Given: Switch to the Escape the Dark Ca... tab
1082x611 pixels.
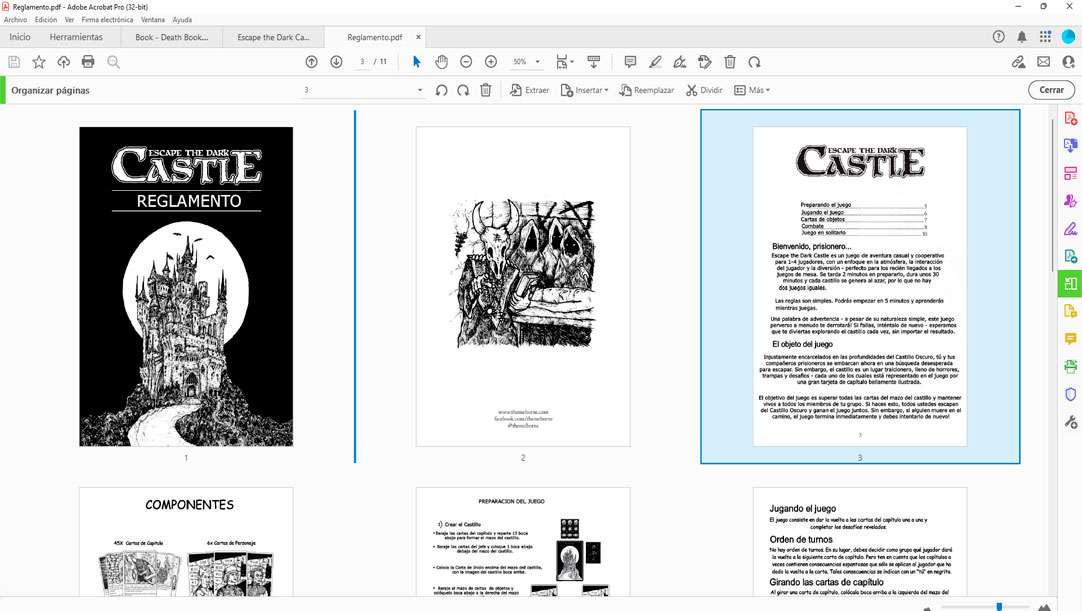Looking at the screenshot, I should point(273,37).
